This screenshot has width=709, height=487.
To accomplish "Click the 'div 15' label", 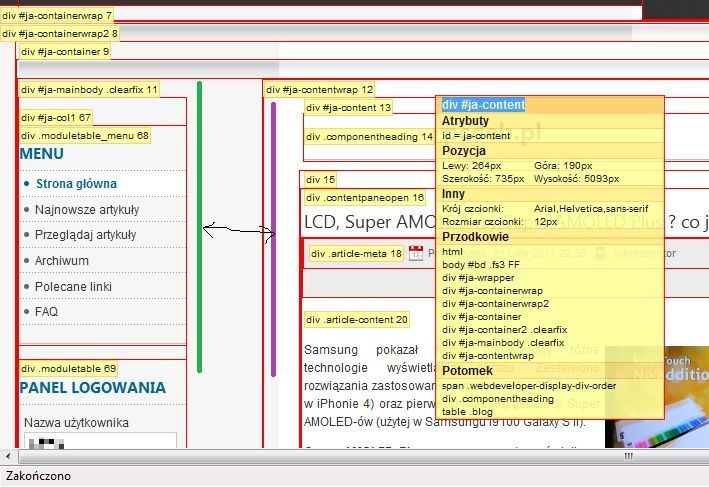I will [x=320, y=180].
